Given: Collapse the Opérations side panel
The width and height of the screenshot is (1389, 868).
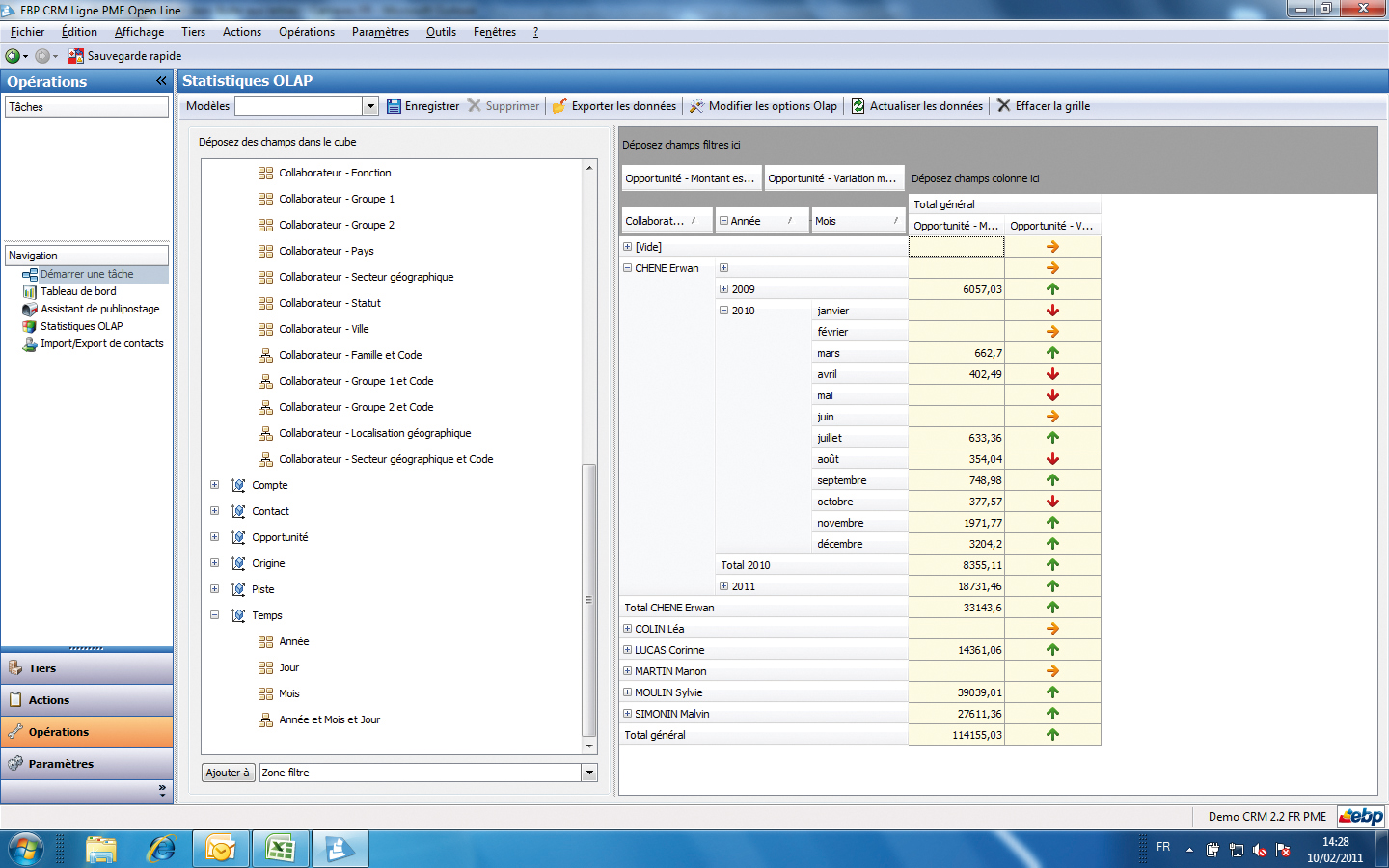Looking at the screenshot, I should pos(161,81).
